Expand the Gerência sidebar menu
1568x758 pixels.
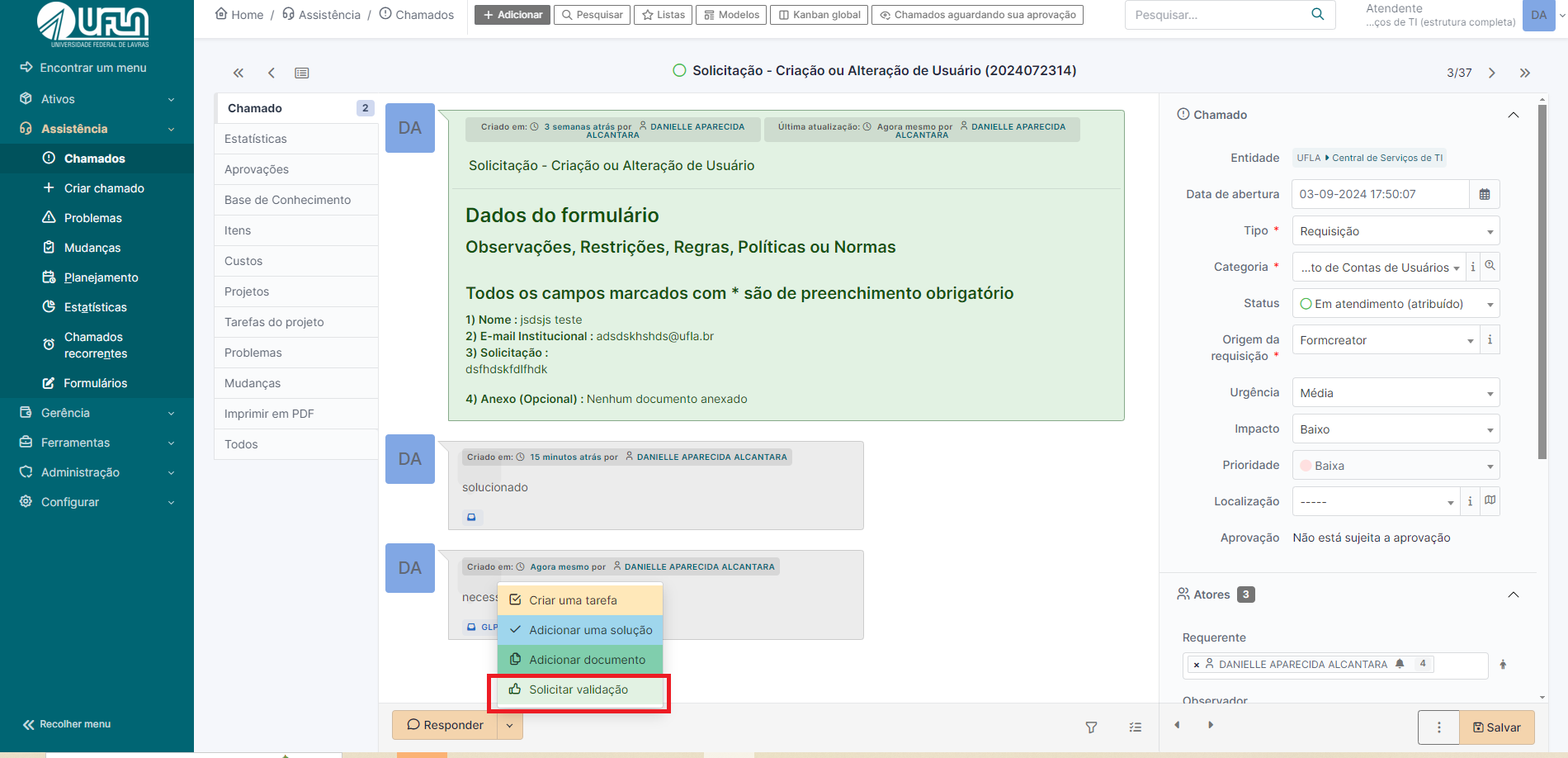(97, 413)
